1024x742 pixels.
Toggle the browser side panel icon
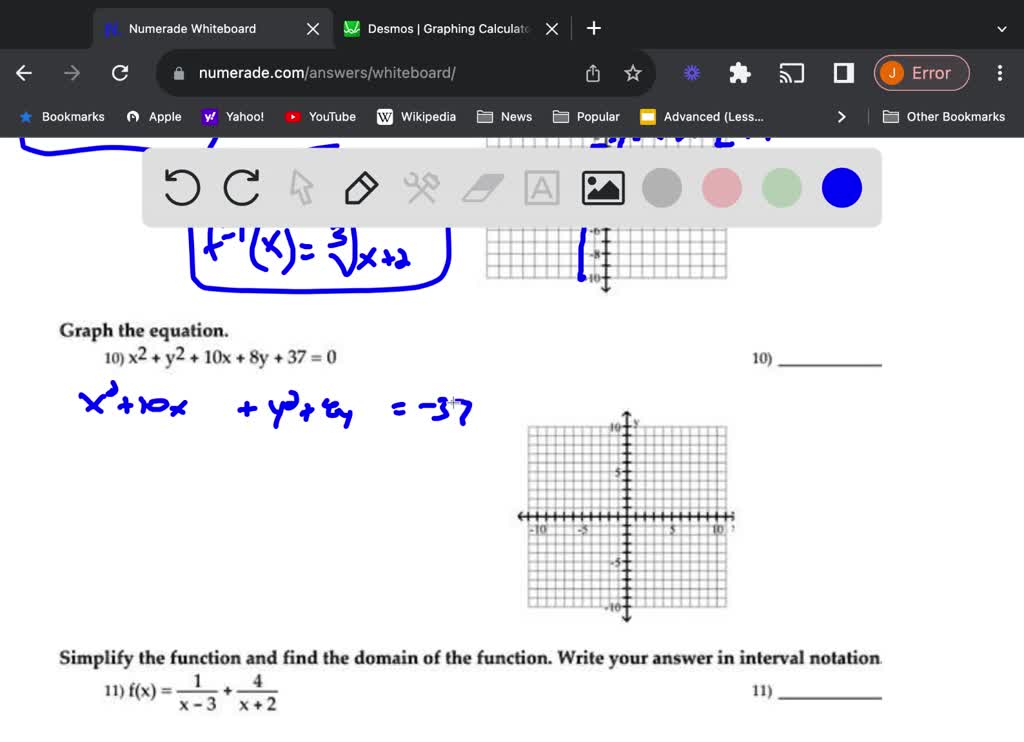coord(841,72)
